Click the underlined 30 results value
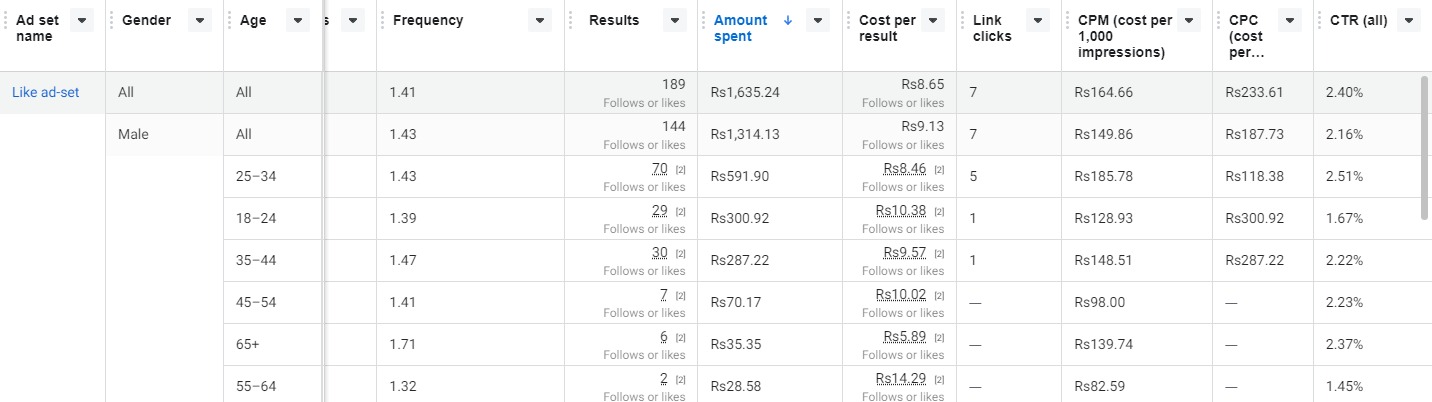Image resolution: width=1432 pixels, height=402 pixels. coord(660,252)
